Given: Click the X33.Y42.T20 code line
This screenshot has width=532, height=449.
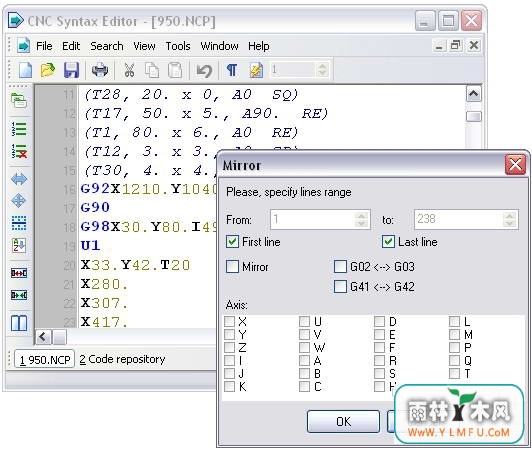Looking at the screenshot, I should (x=135, y=265).
